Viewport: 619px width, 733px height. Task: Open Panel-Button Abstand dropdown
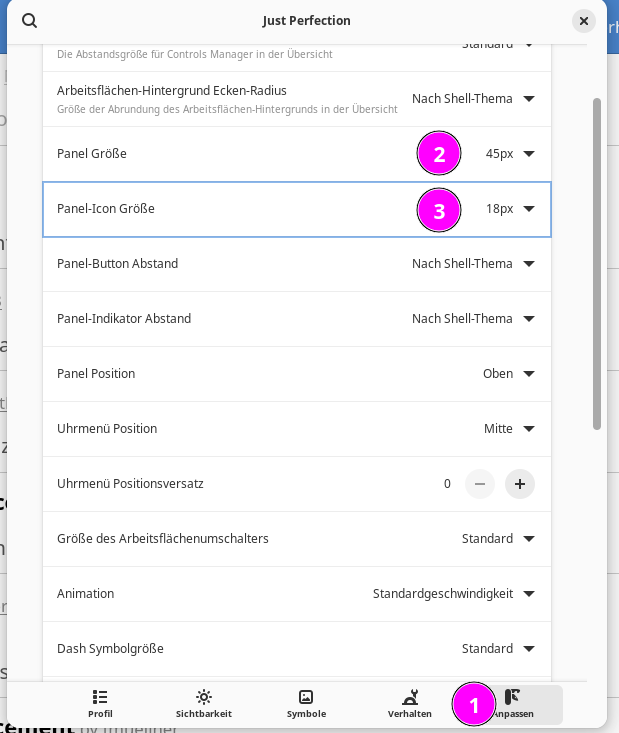tap(474, 264)
